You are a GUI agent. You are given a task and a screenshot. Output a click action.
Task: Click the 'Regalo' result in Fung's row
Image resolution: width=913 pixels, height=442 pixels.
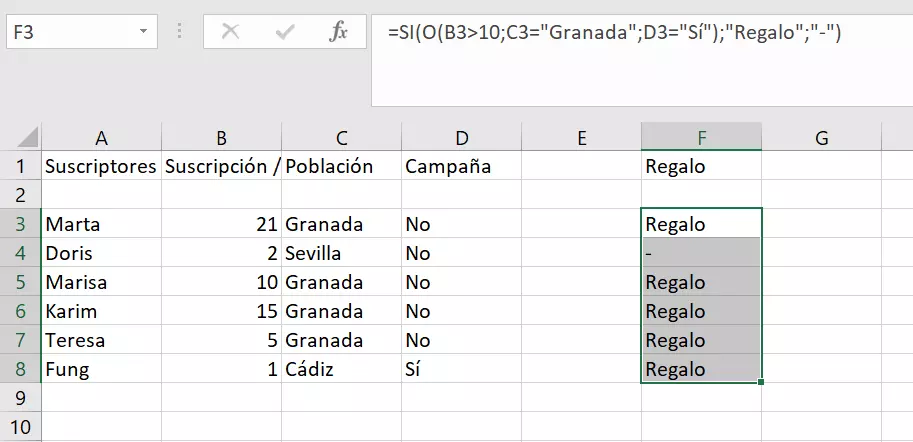coord(701,369)
